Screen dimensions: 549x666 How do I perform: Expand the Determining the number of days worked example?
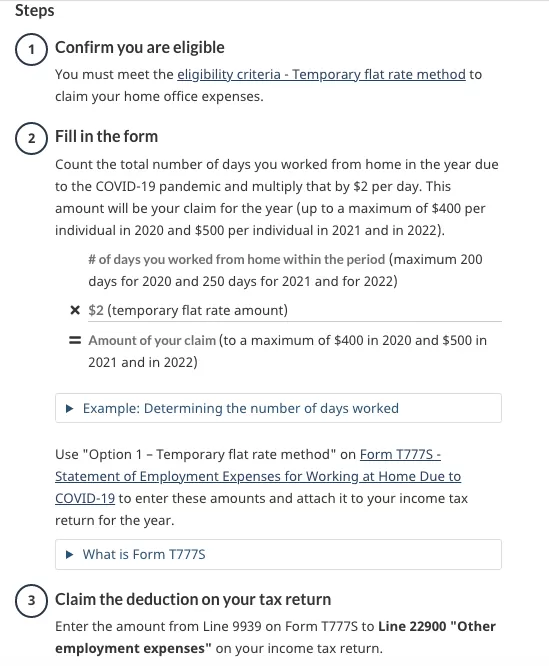tap(278, 408)
